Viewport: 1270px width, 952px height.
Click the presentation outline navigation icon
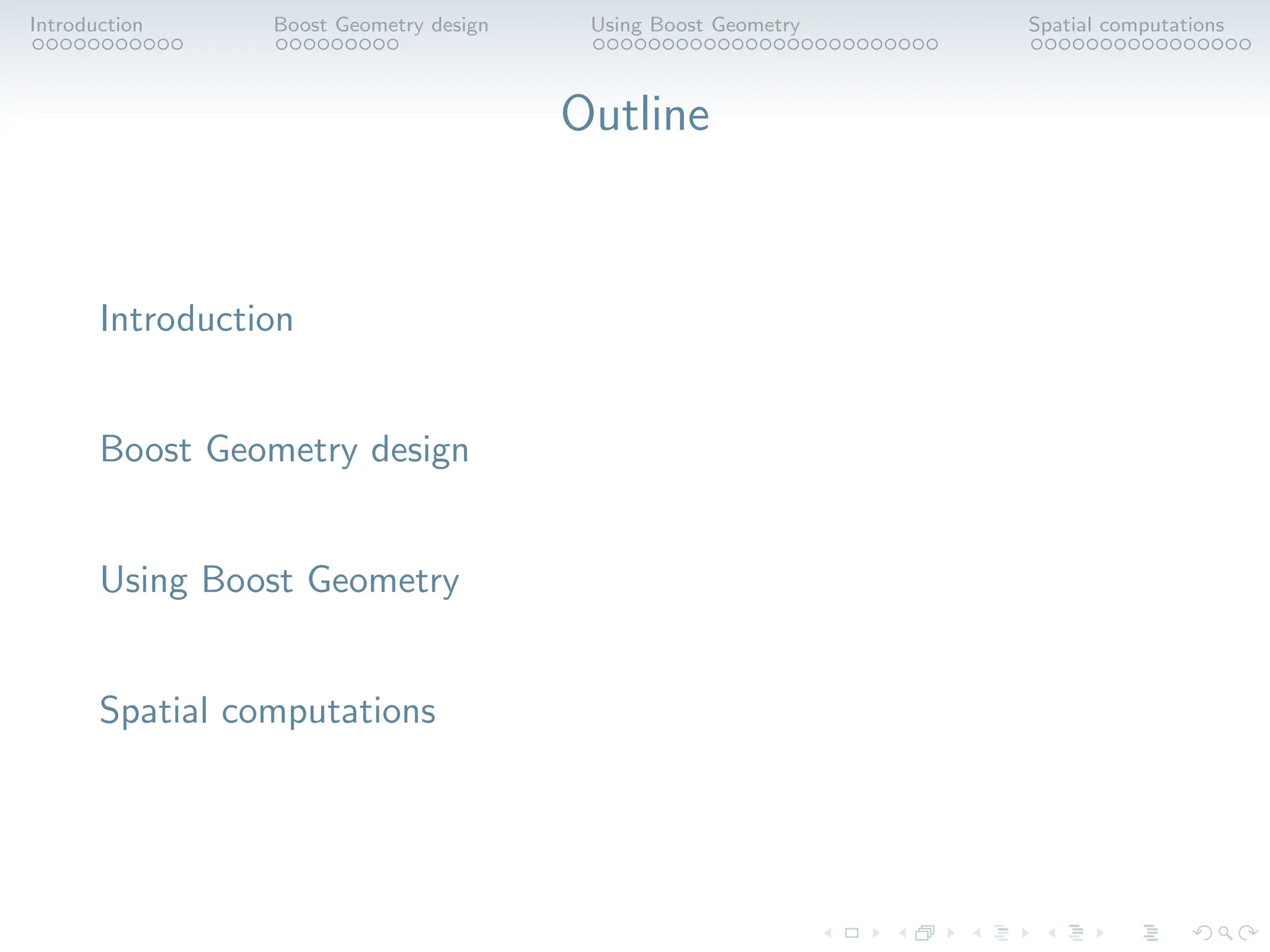coord(1151,933)
